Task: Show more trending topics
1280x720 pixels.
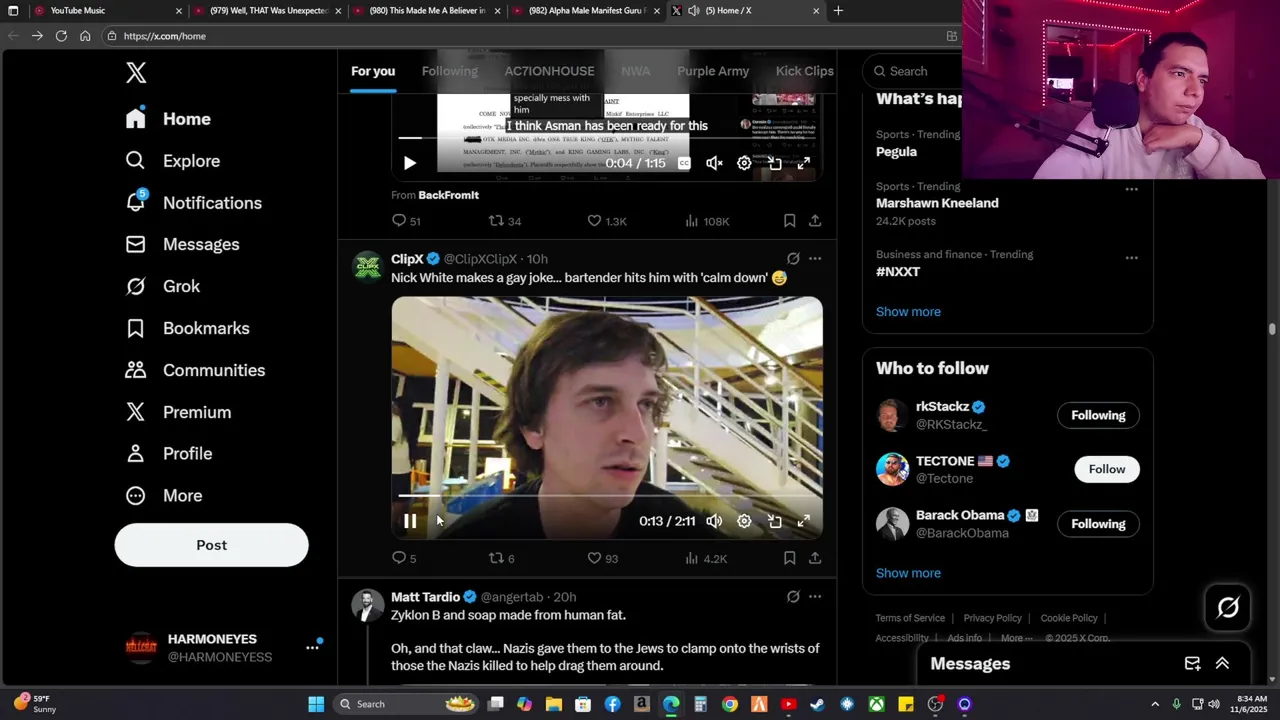Action: [x=908, y=312]
